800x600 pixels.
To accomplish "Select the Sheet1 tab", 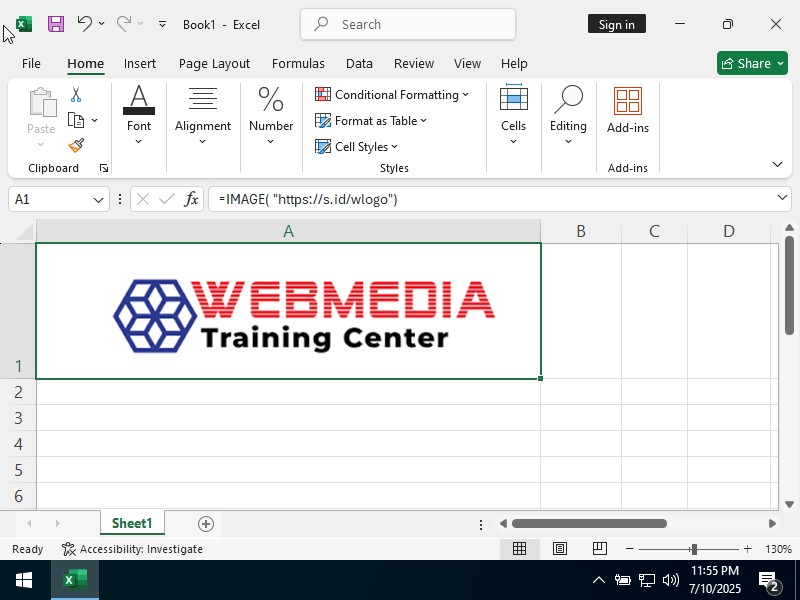I will coord(132,523).
